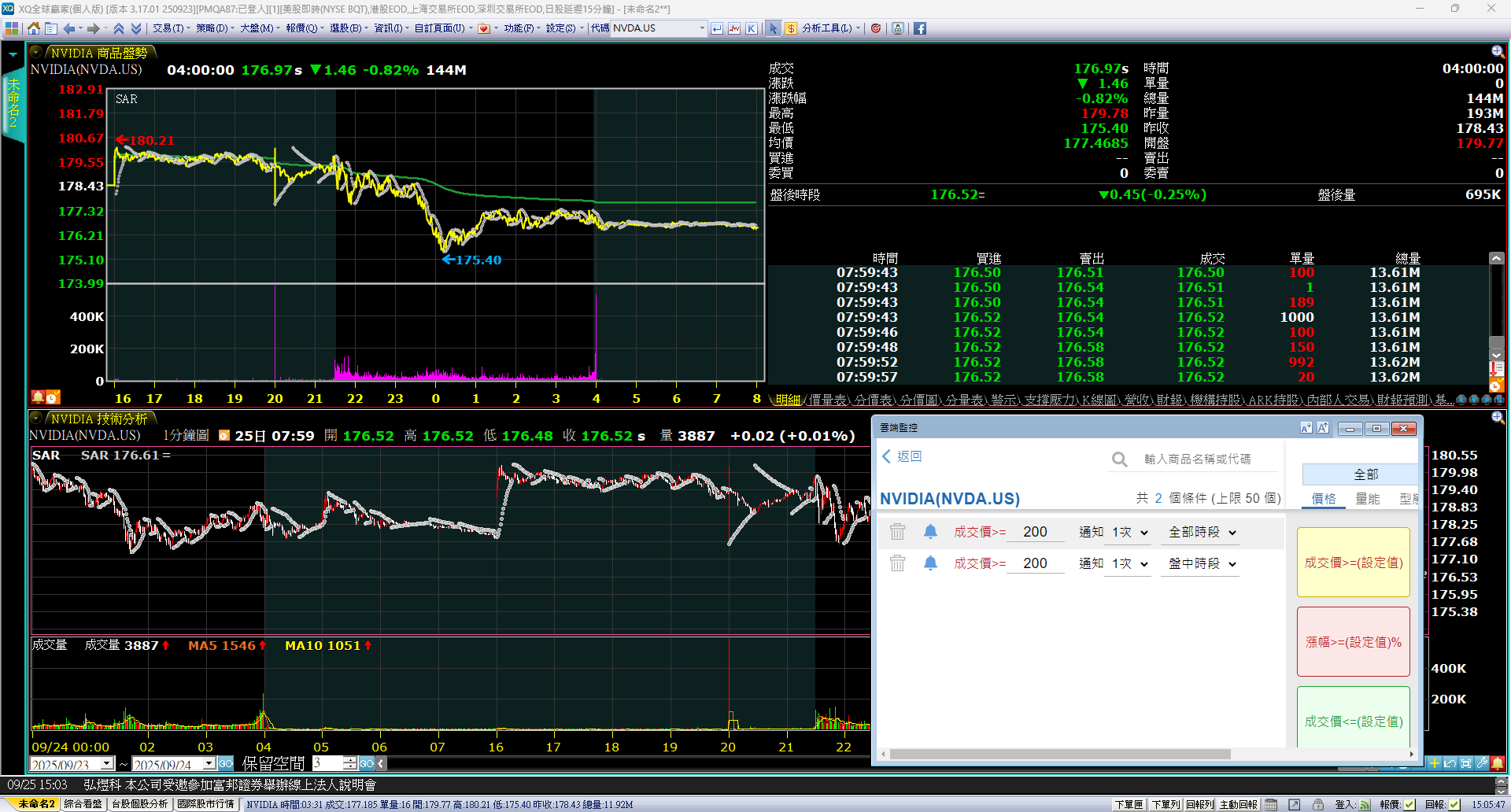The image size is (1511, 812).
Task: Click the Home icon in the toolbar
Action: pos(33,28)
